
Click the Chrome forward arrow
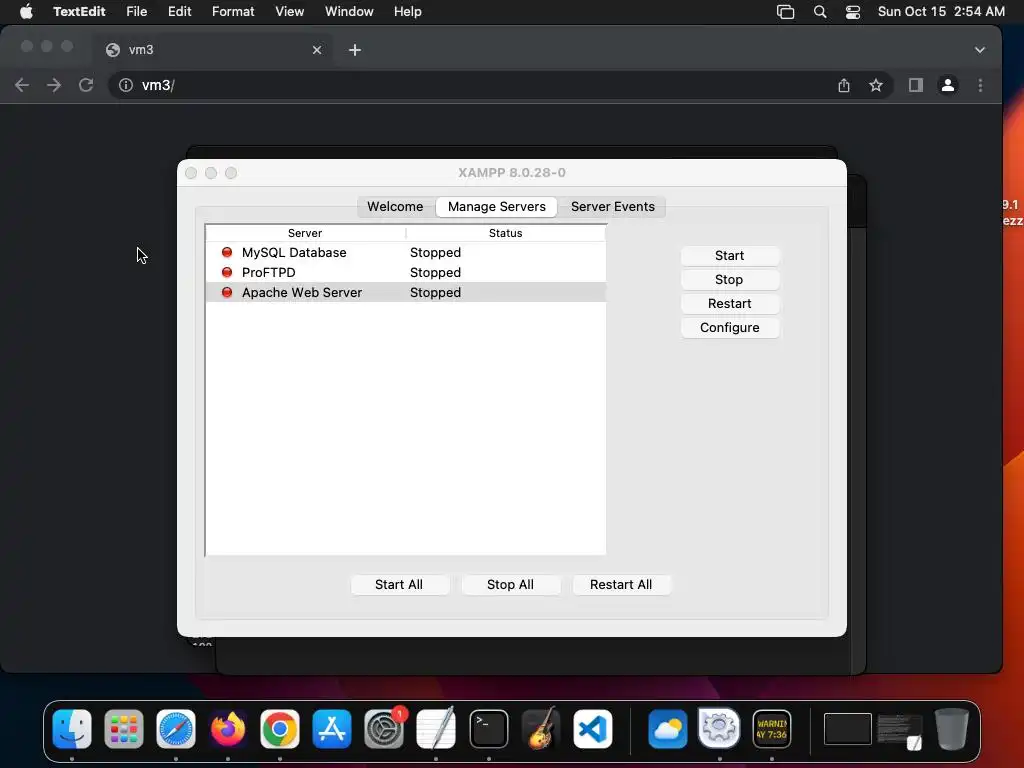click(54, 85)
